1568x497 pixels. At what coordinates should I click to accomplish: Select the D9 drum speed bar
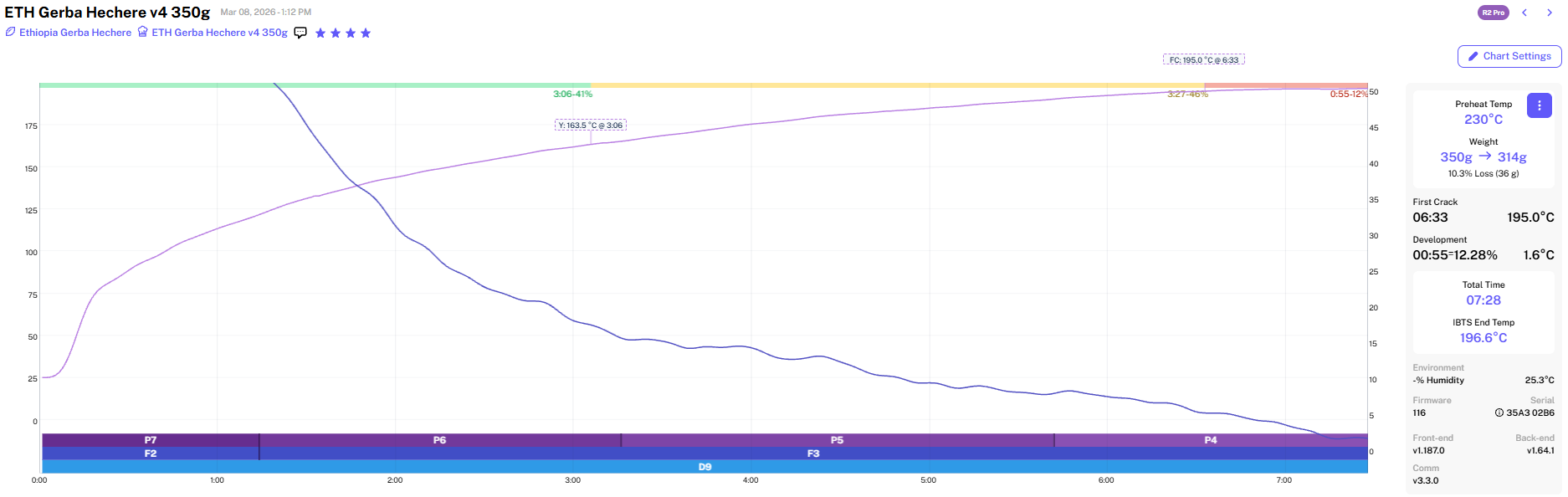tap(705, 467)
